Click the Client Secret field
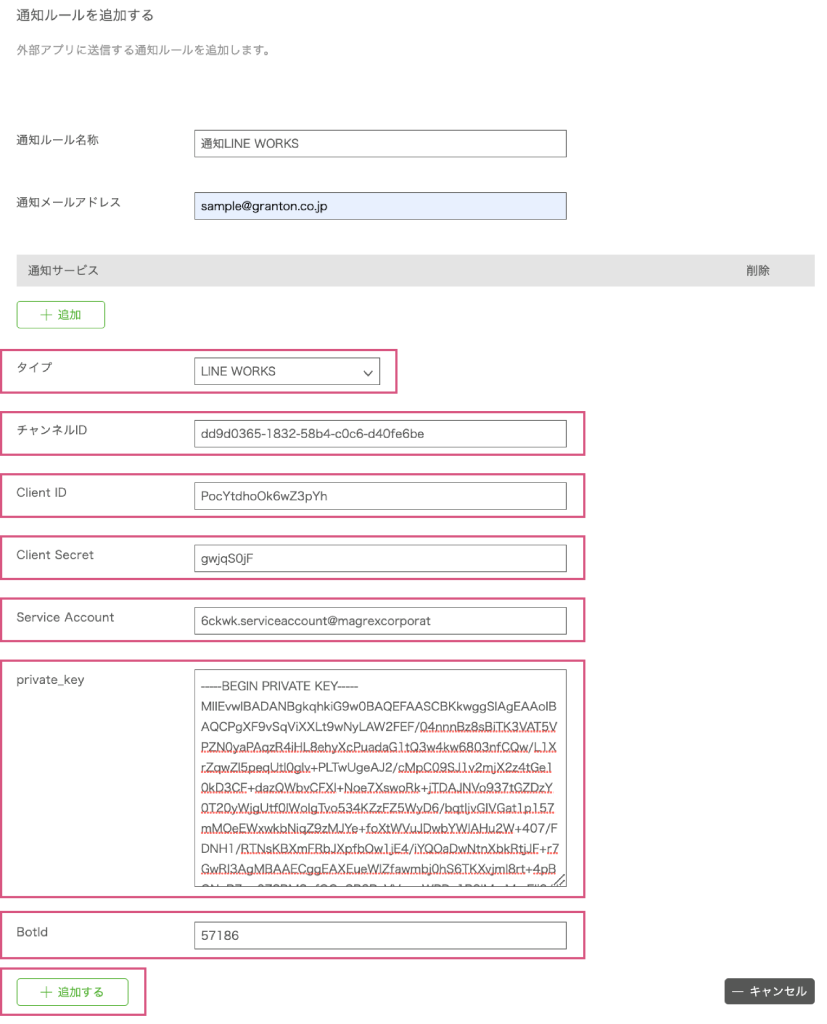827x1024 pixels. pos(380,558)
